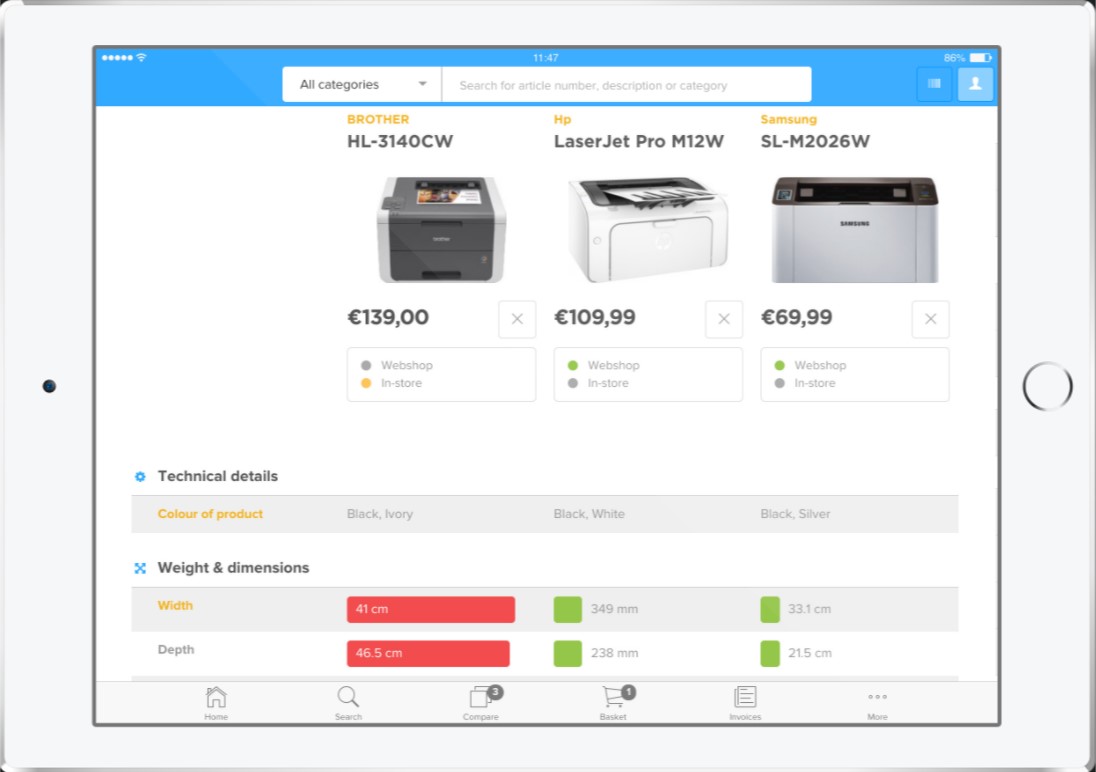1096x772 pixels.
Task: Click the Samsung brand label
Action: coord(788,119)
